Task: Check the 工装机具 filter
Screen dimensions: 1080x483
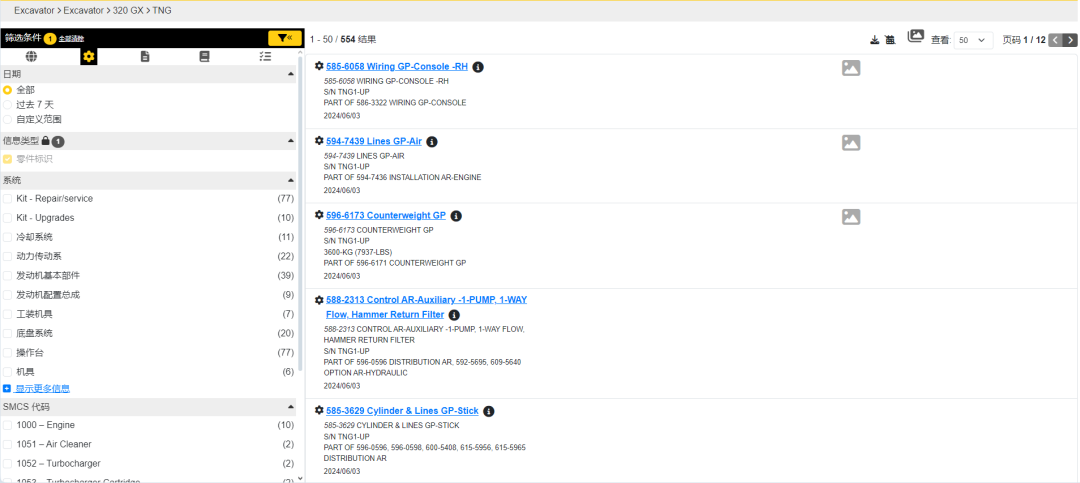Action: (8, 314)
